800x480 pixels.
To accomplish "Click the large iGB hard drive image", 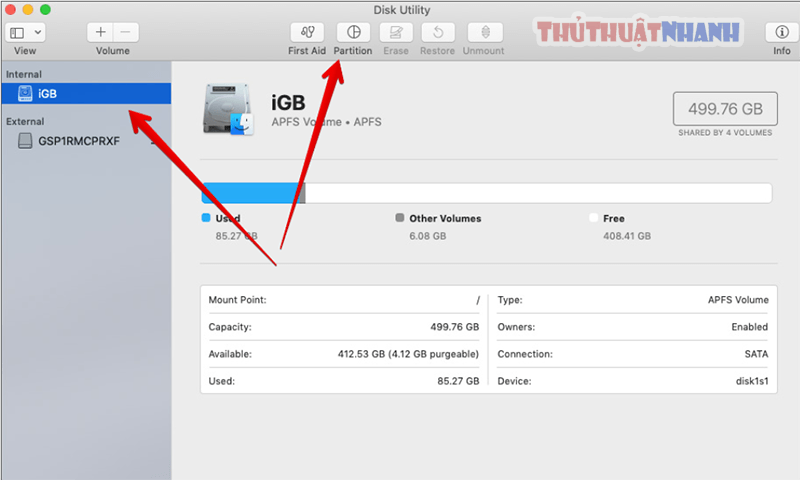I will pos(228,109).
